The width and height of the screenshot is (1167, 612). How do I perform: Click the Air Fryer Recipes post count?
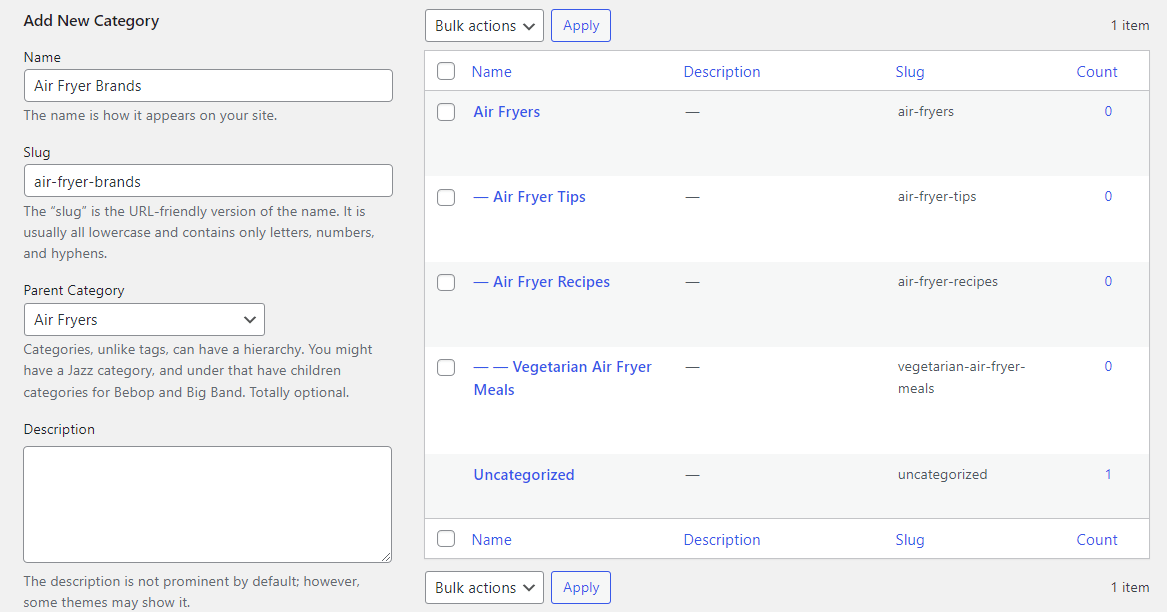click(x=1108, y=281)
